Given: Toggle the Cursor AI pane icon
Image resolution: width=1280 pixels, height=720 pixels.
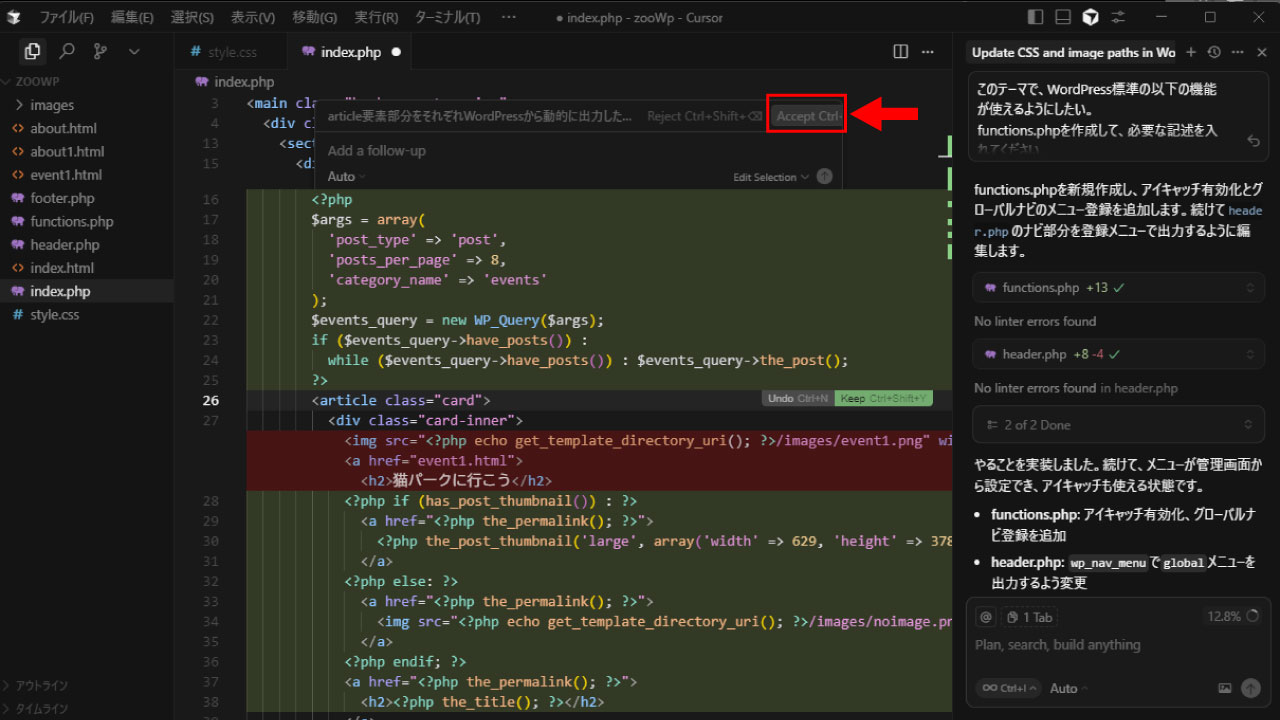Looking at the screenshot, I should coord(1091,17).
